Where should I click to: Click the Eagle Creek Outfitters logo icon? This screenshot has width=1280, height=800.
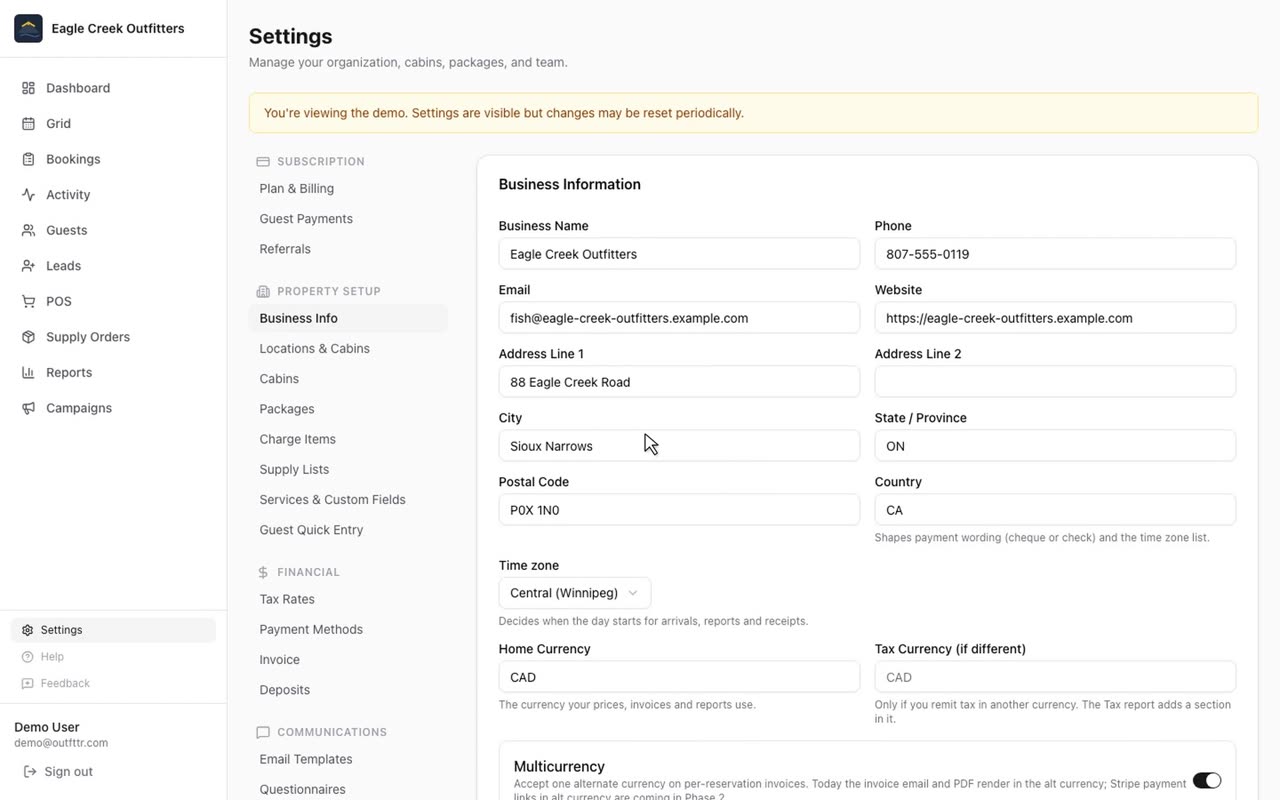28,28
